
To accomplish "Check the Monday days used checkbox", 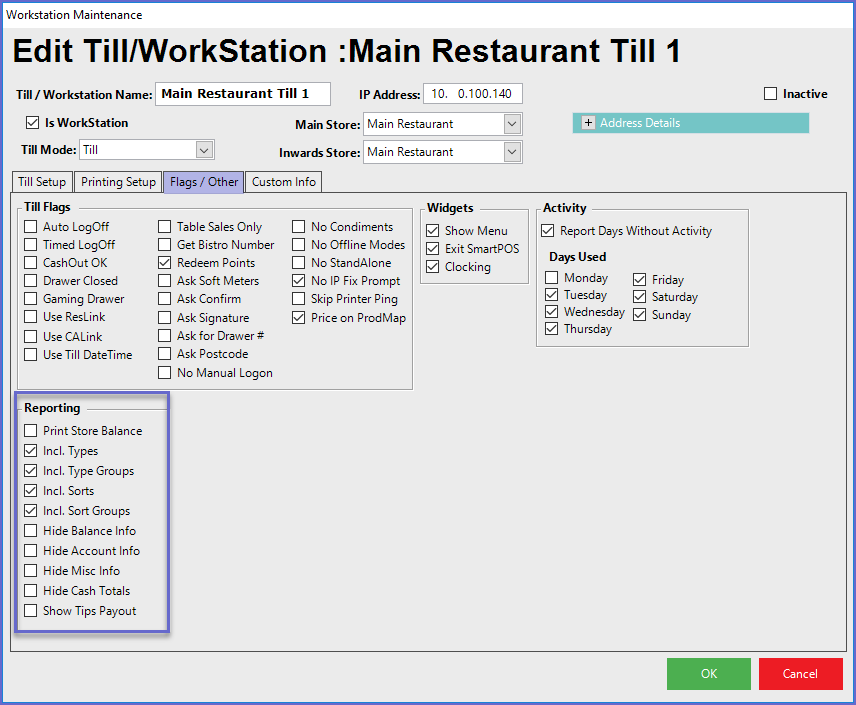I will pyautogui.click(x=552, y=278).
